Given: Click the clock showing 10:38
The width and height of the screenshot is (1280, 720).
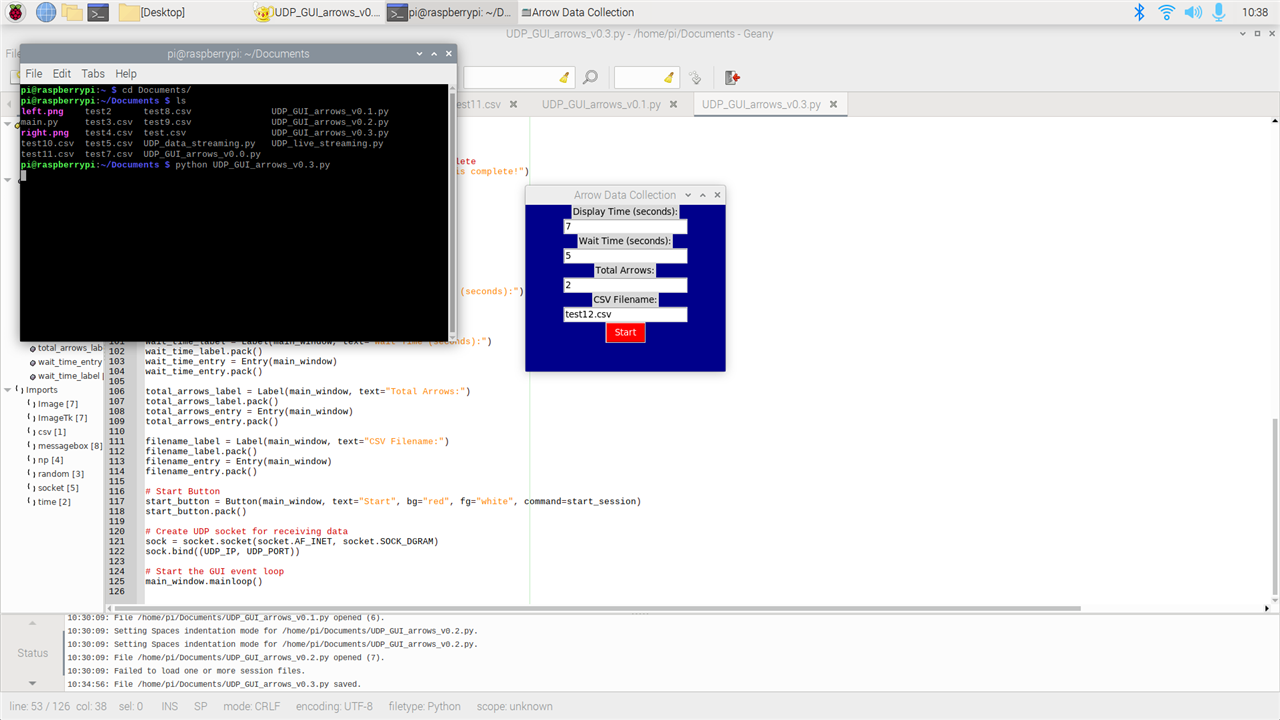Looking at the screenshot, I should tap(1254, 12).
